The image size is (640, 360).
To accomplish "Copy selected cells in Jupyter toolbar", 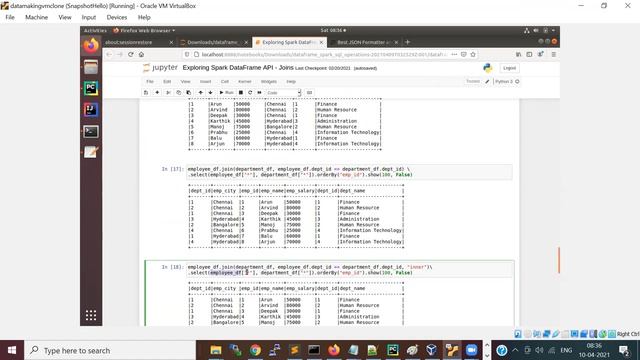I will coord(178,93).
